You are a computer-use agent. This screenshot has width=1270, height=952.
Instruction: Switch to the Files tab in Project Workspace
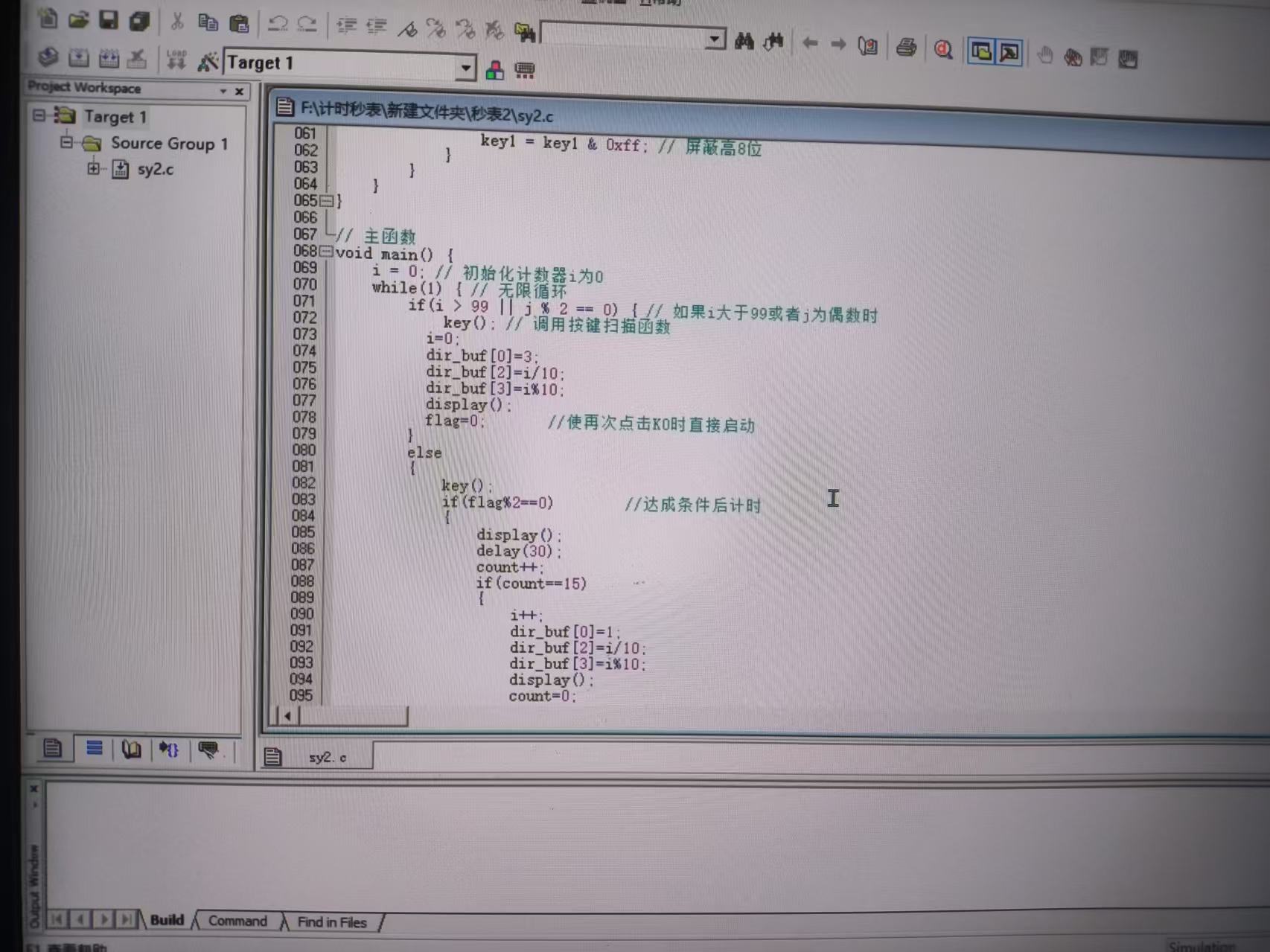(52, 748)
